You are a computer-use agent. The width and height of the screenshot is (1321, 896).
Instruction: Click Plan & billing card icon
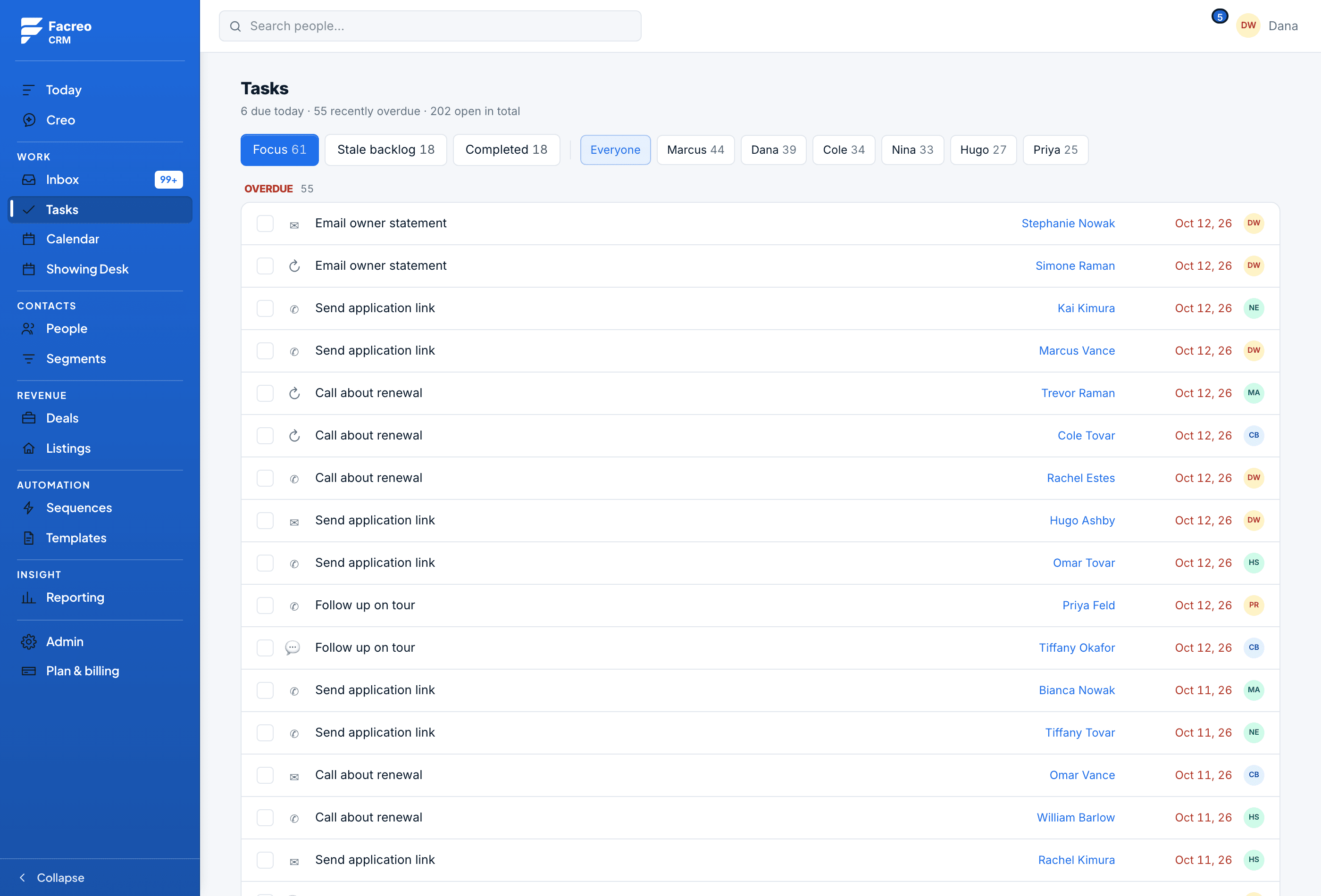click(28, 671)
